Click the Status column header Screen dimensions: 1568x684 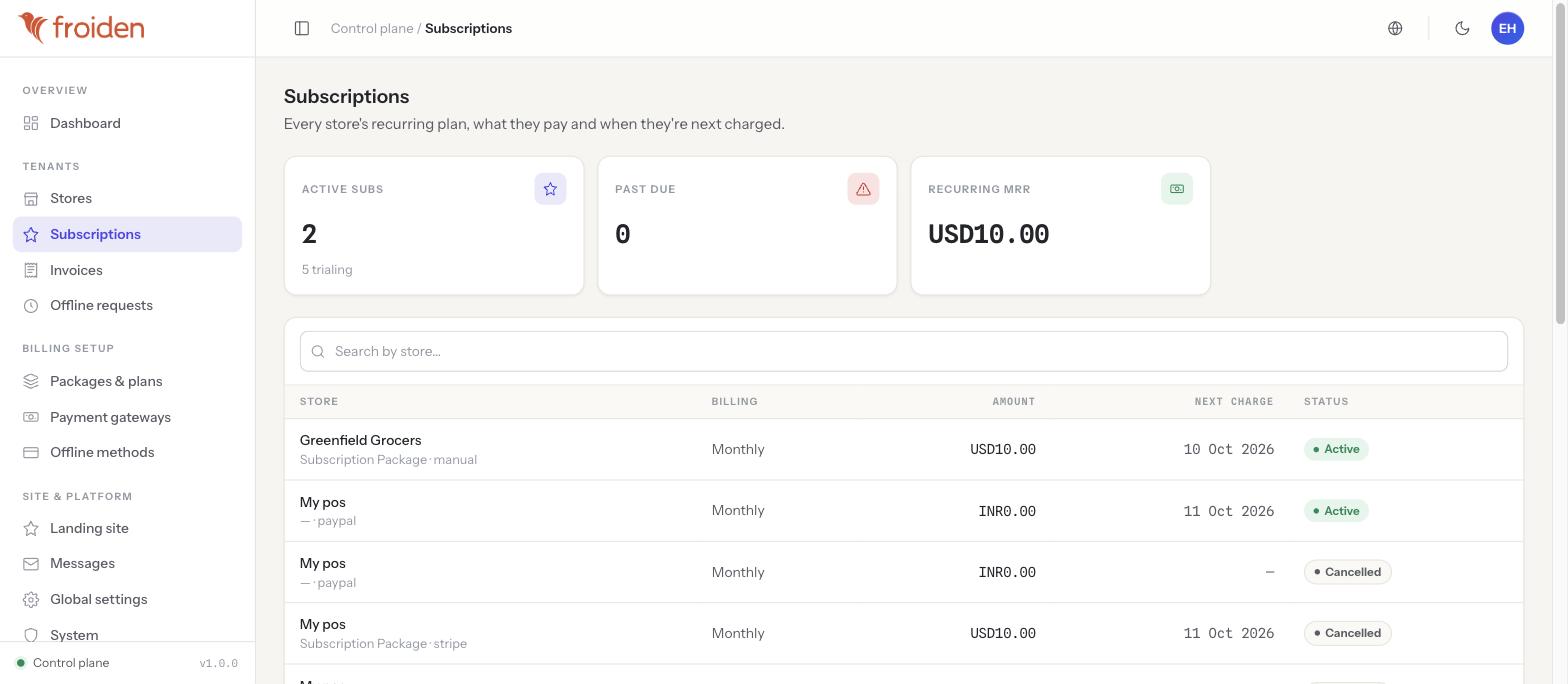point(1326,402)
